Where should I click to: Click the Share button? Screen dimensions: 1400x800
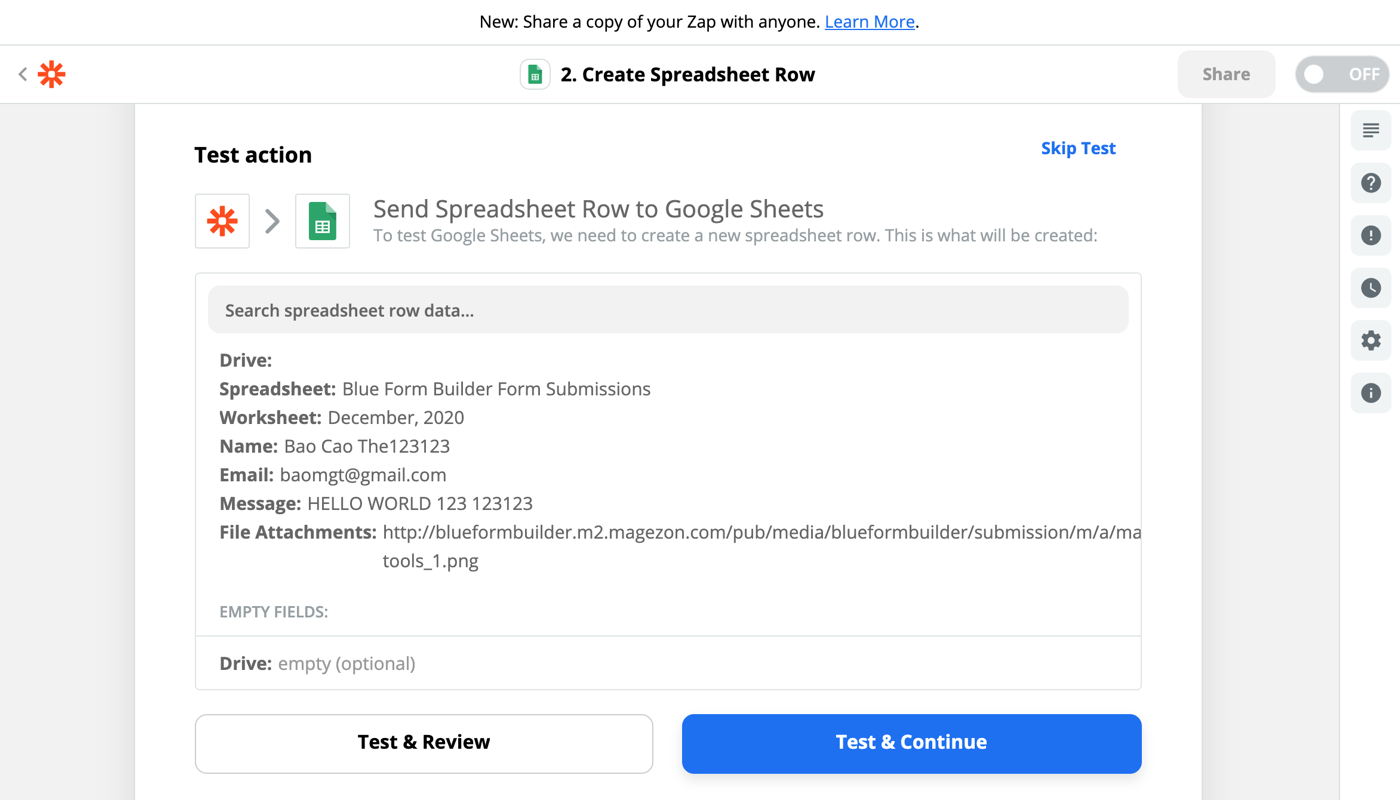(x=1226, y=73)
